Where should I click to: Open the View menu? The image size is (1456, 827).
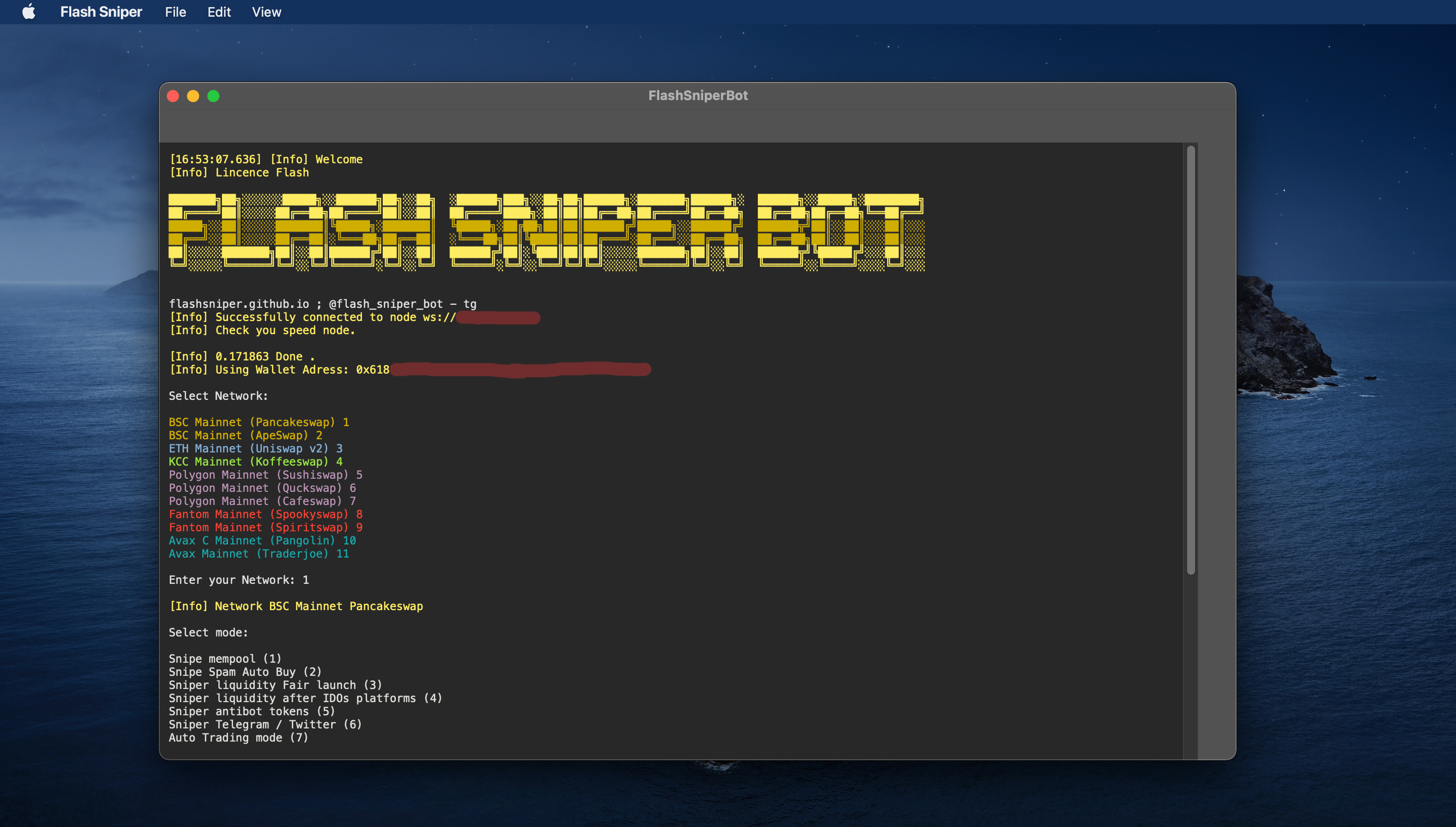266,12
